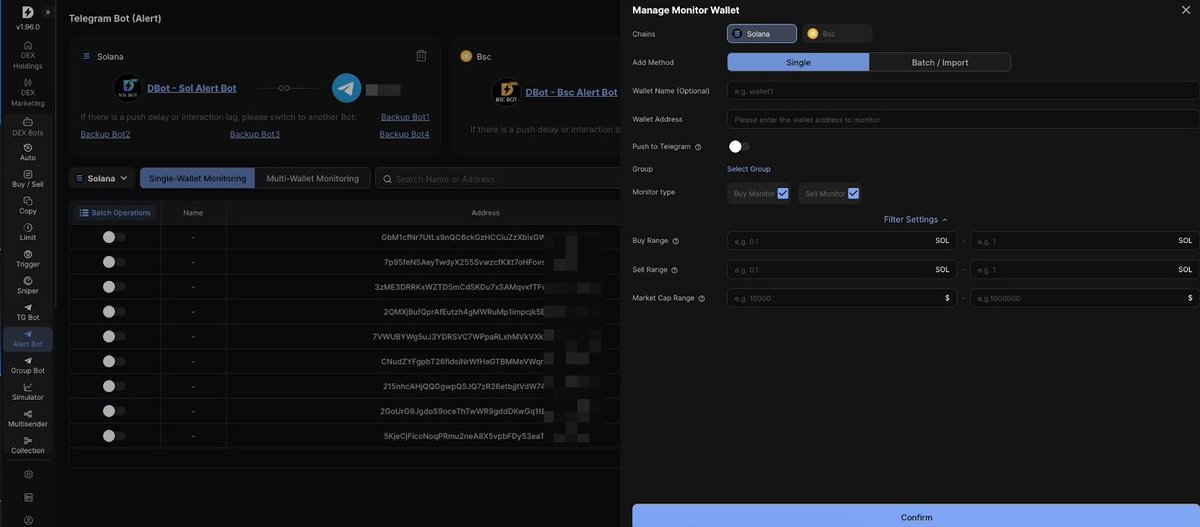Switch to Backup Bot4
This screenshot has width=1200, height=527.
(x=405, y=134)
